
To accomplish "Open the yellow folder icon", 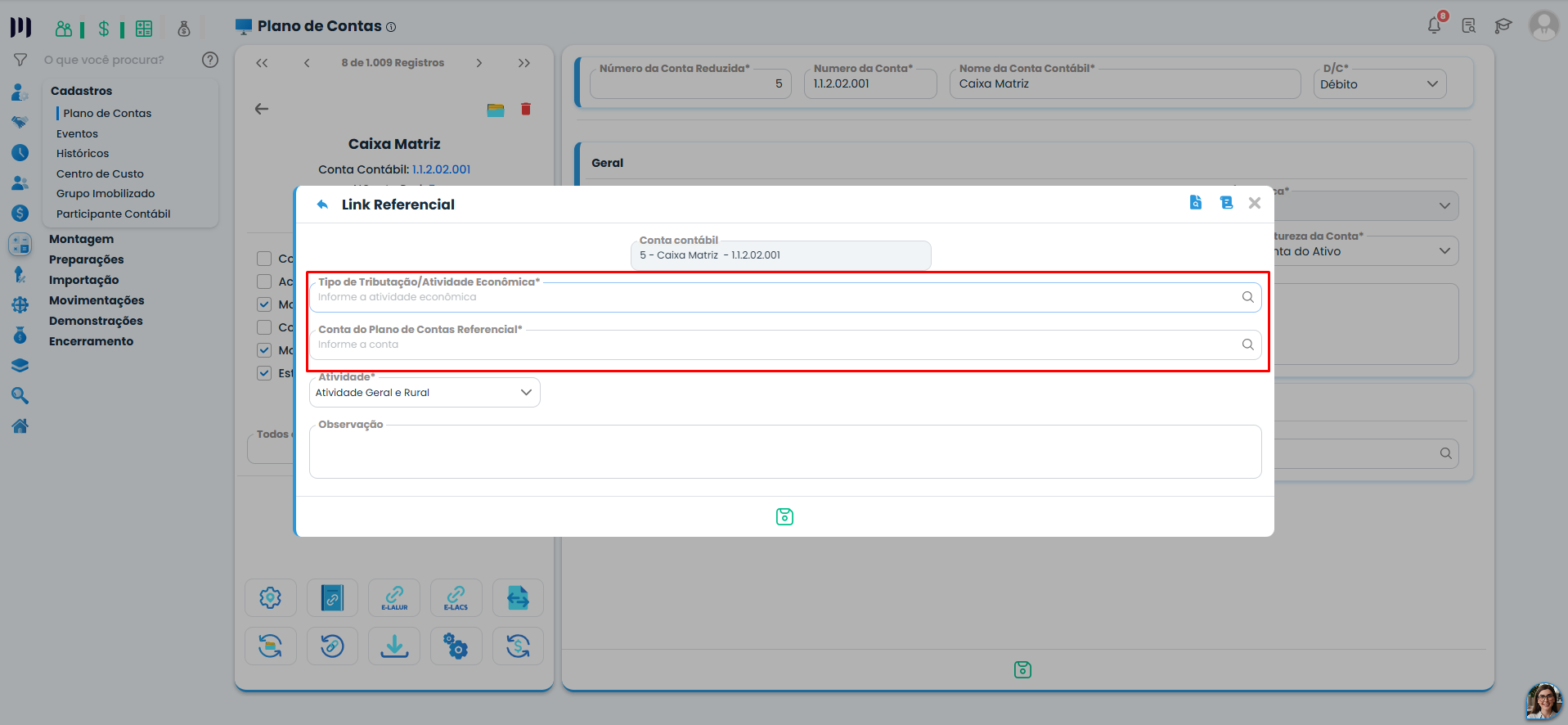I will [x=496, y=110].
